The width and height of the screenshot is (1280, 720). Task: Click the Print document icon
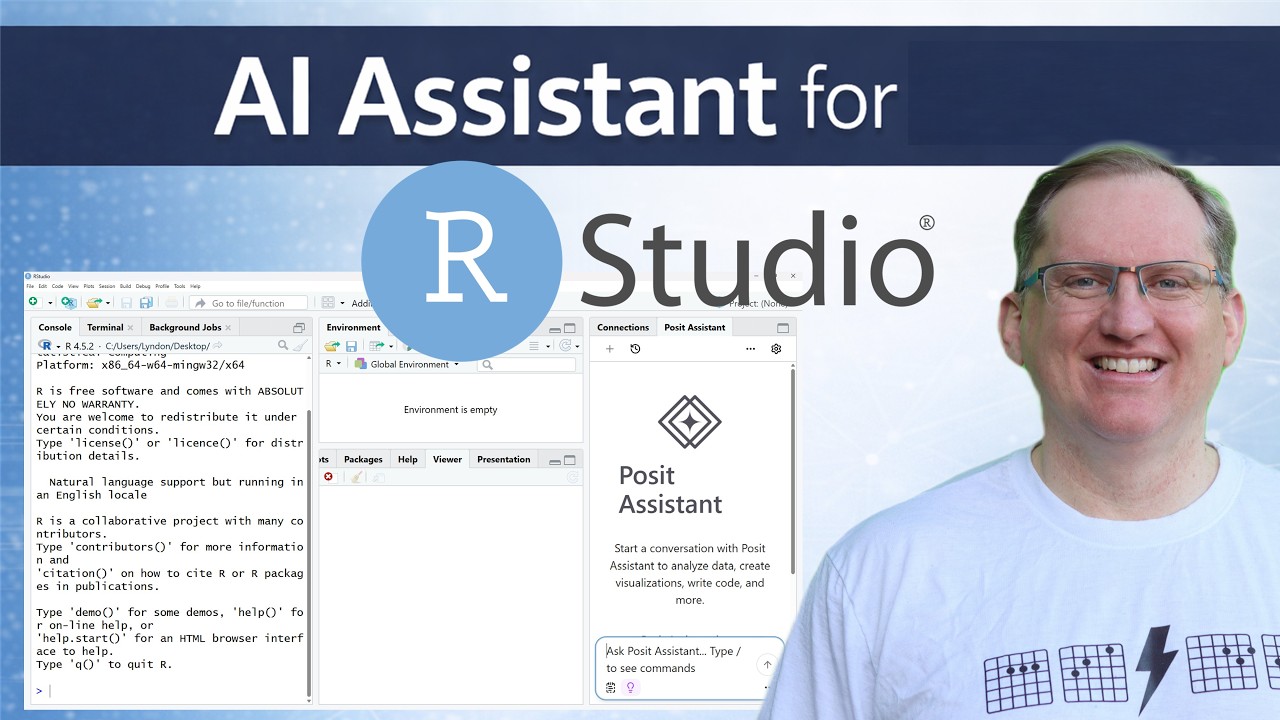(x=171, y=303)
